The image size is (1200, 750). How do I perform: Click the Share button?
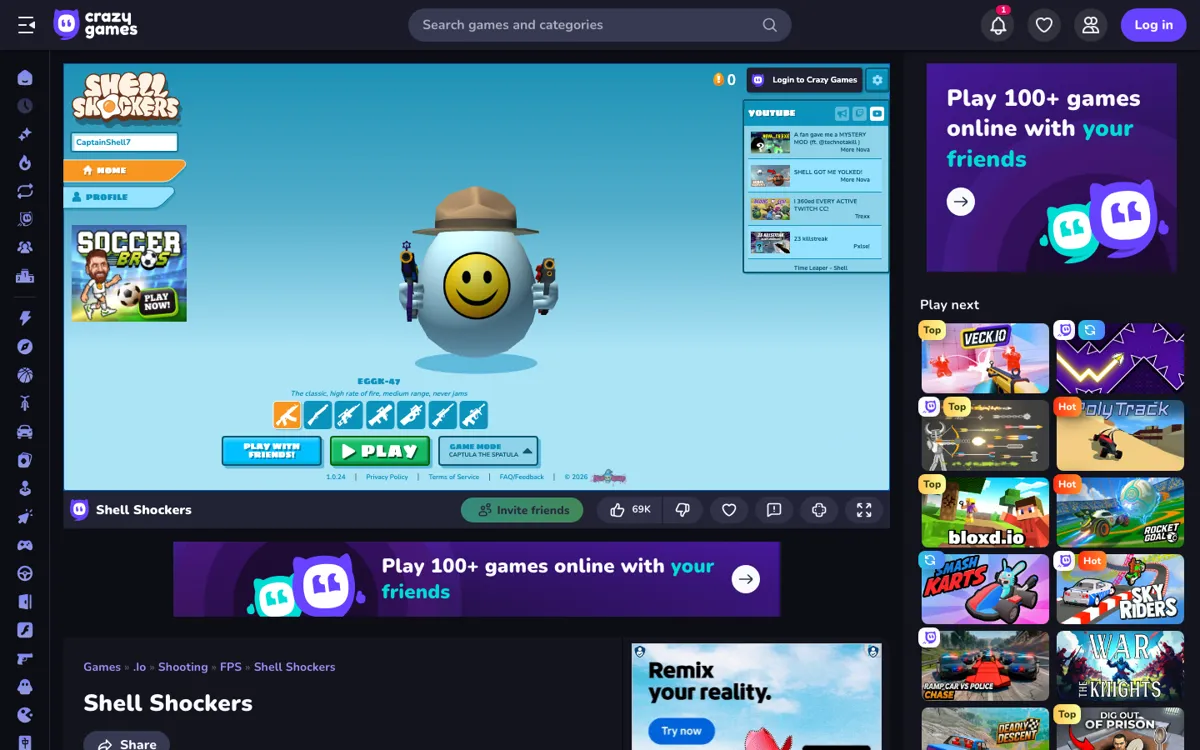click(x=127, y=743)
